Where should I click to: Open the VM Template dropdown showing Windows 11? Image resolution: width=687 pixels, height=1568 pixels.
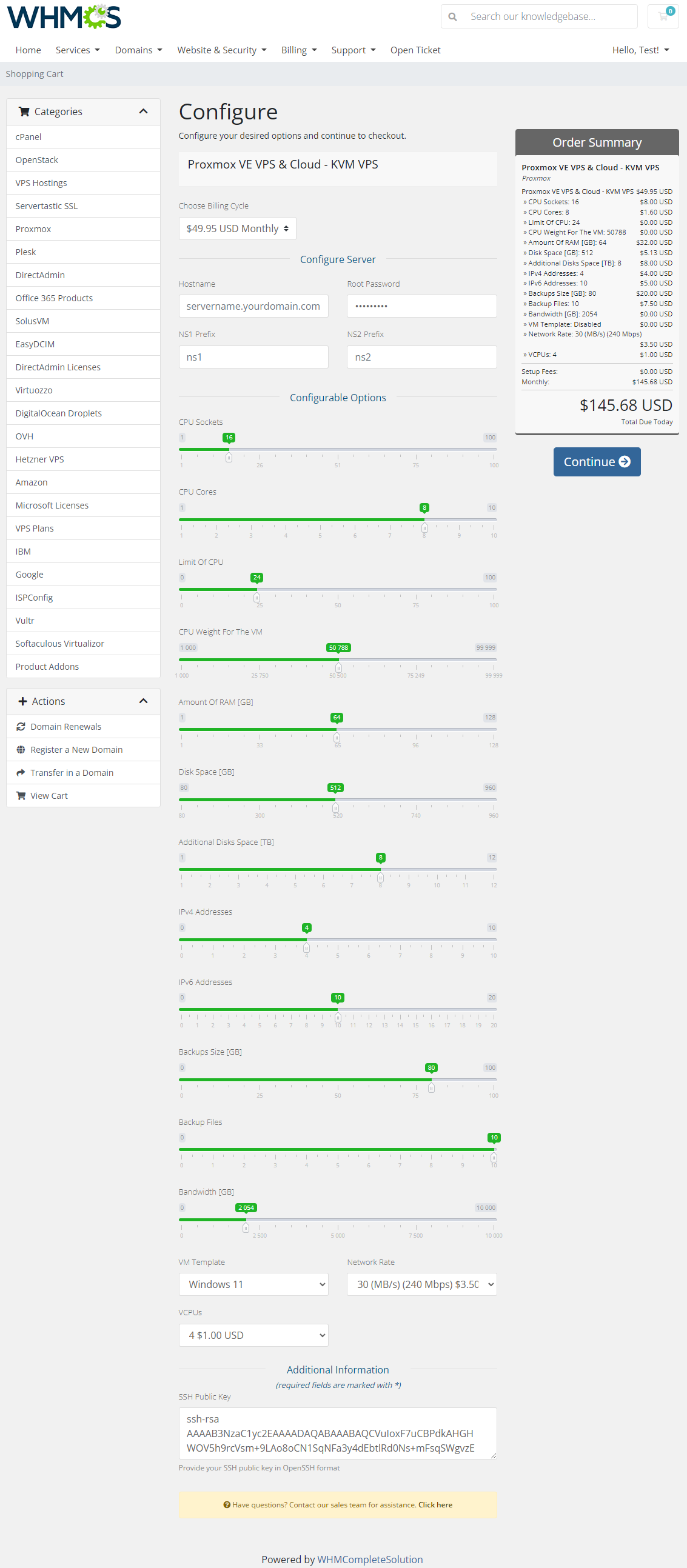(253, 1284)
